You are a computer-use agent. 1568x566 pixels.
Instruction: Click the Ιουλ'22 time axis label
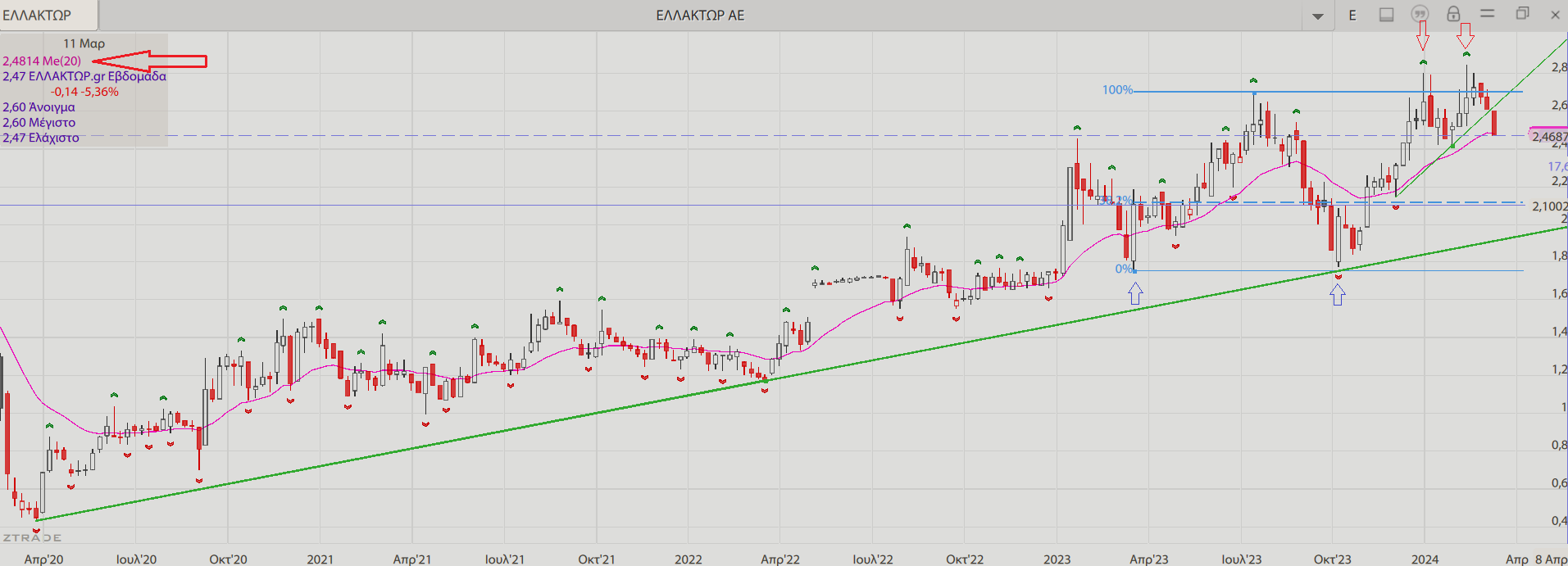pos(873,559)
